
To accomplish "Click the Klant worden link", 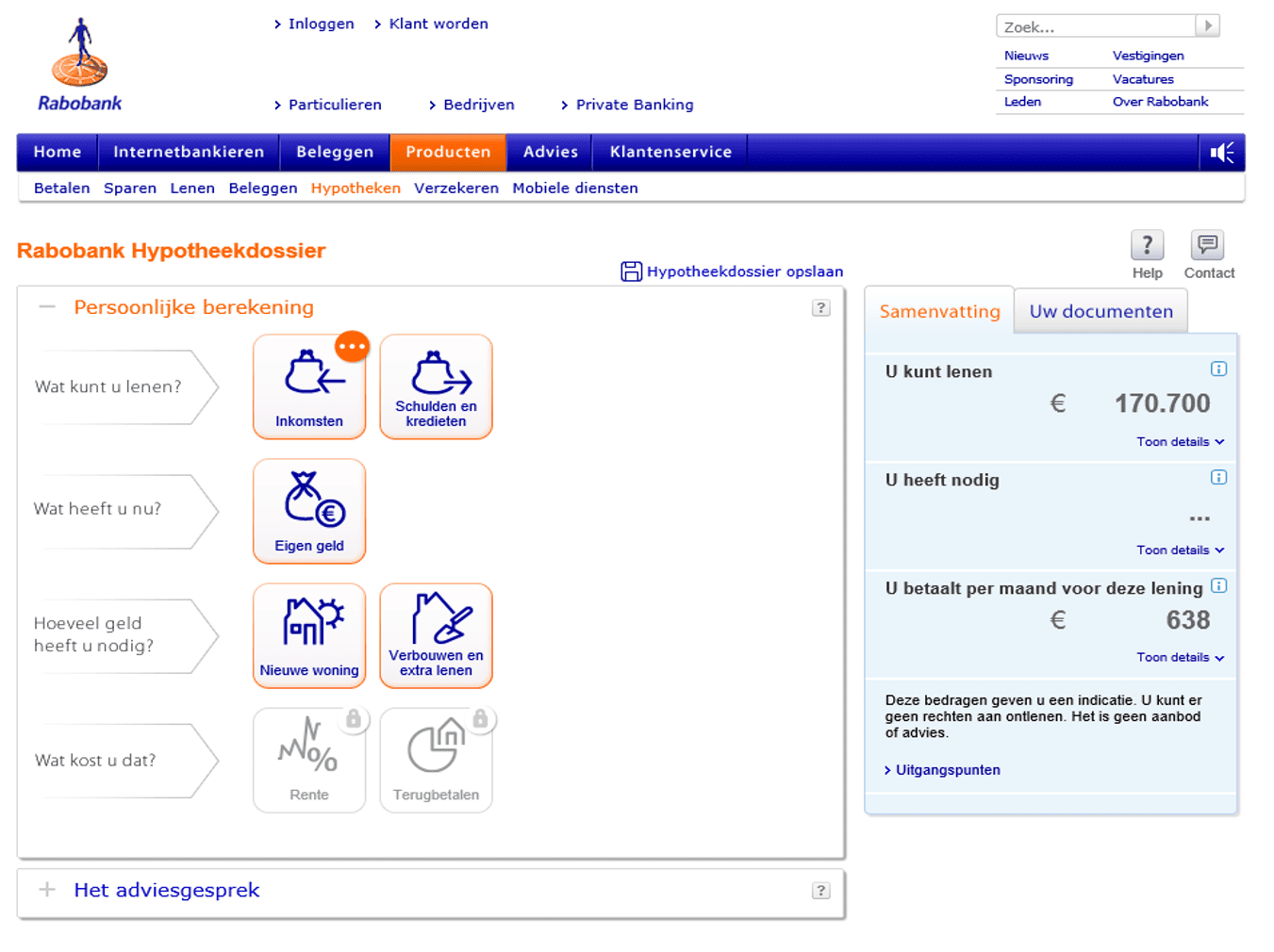I will (438, 24).
